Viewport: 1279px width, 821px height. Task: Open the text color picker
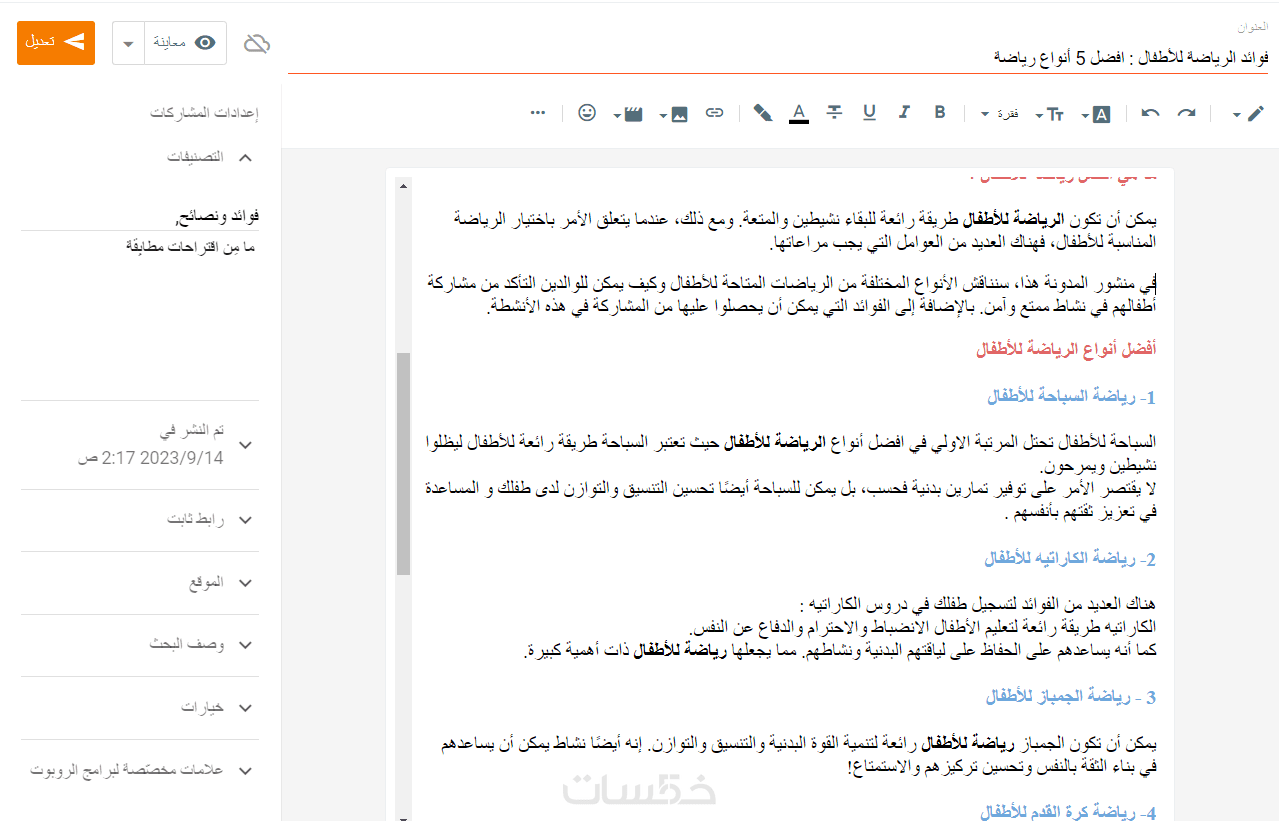point(798,113)
